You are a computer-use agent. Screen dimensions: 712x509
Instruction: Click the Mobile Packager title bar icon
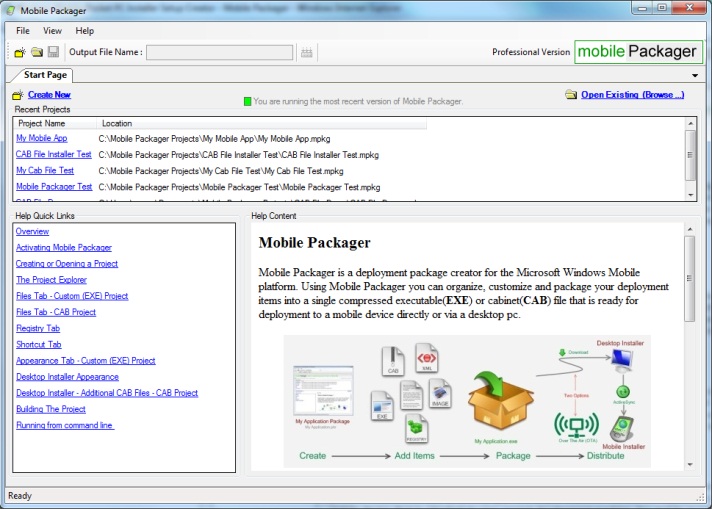tap(11, 10)
